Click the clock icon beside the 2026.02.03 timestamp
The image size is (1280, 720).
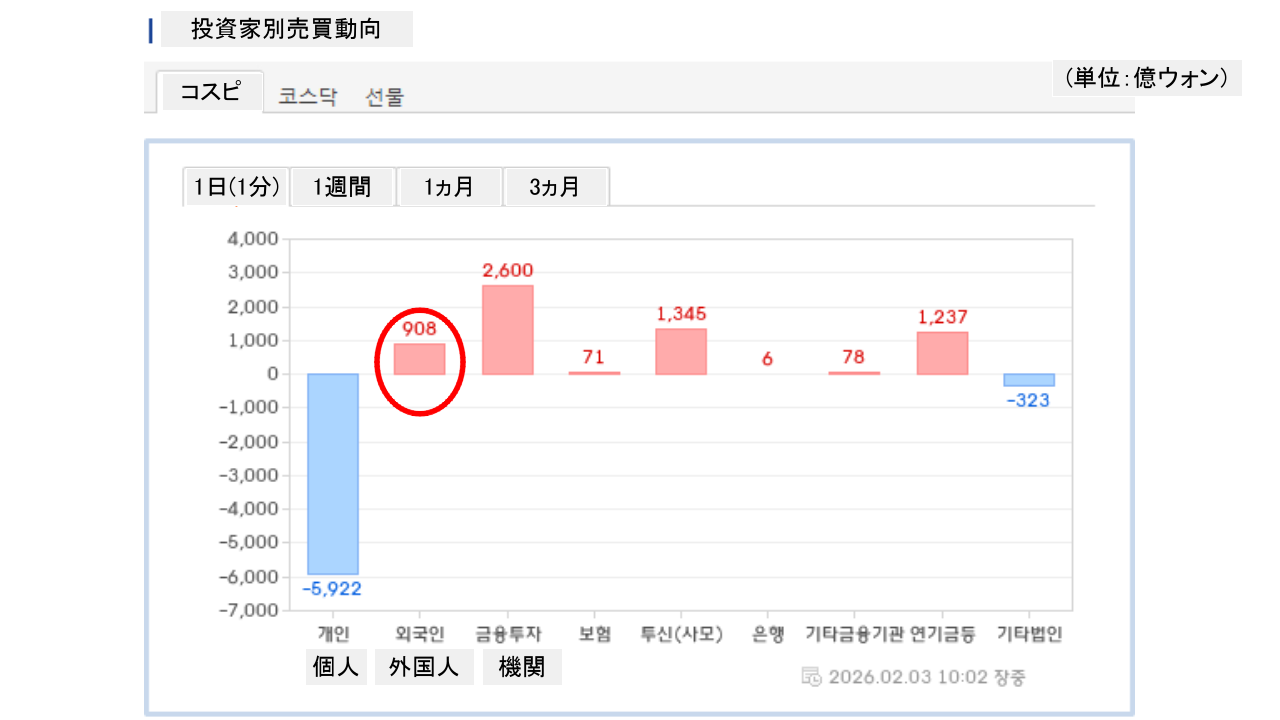pyautogui.click(x=812, y=677)
